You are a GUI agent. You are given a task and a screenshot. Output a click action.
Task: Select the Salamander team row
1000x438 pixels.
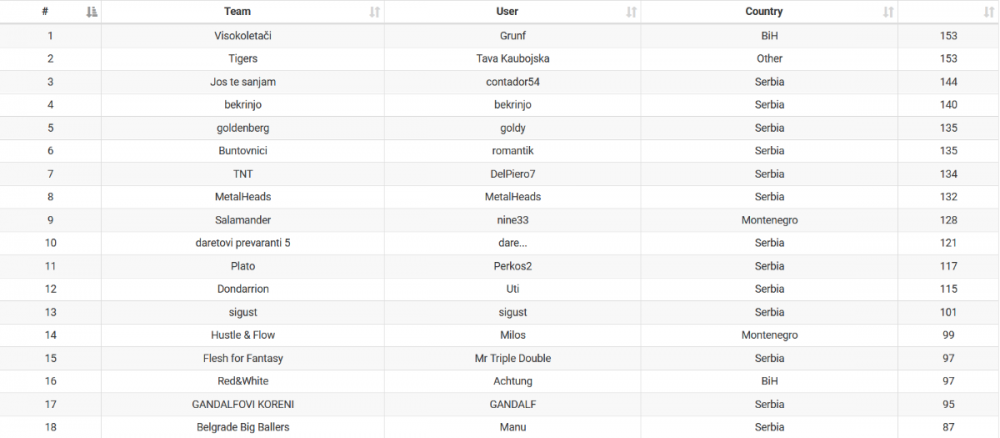[243, 220]
